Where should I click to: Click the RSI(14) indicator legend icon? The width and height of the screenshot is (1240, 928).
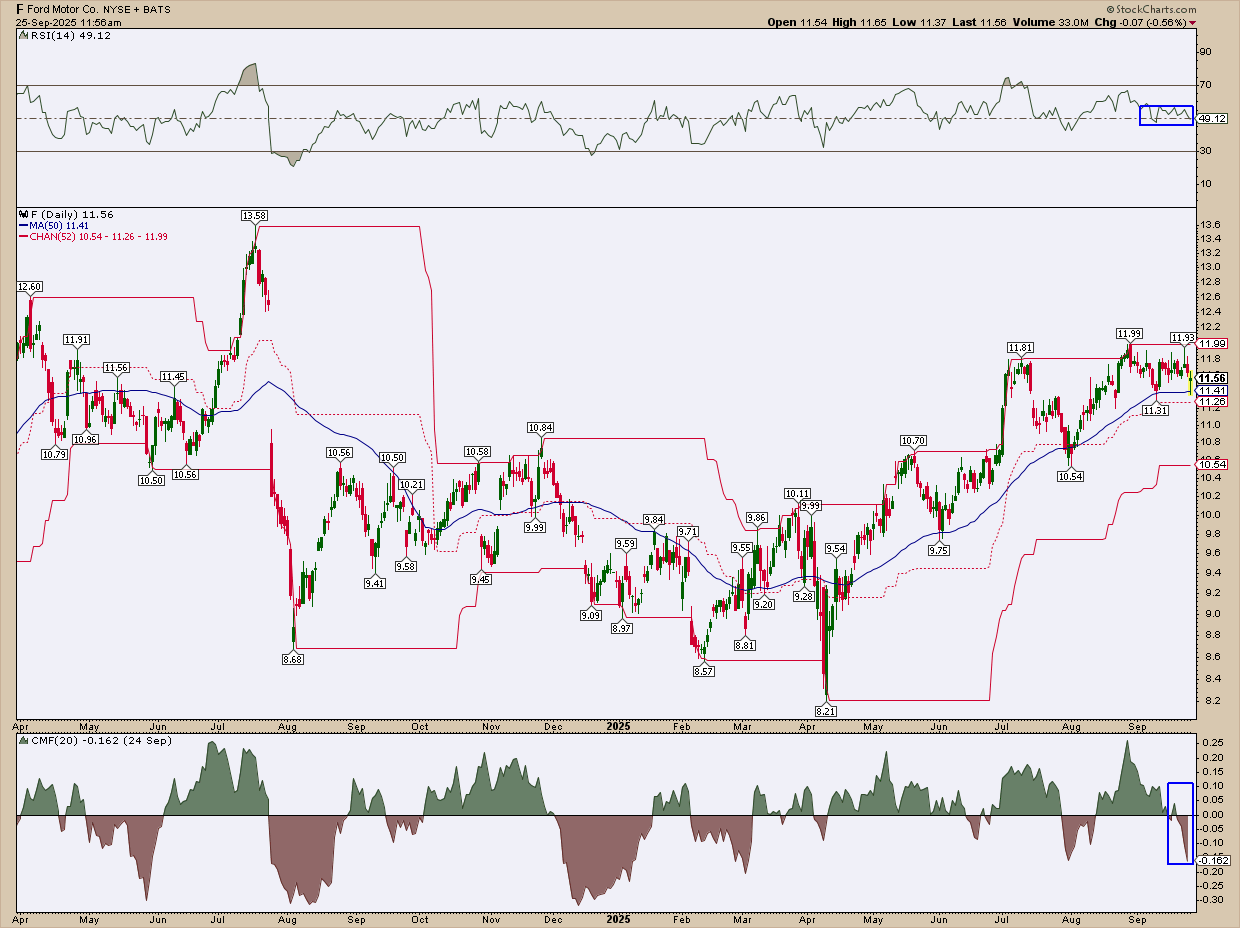click(21, 35)
